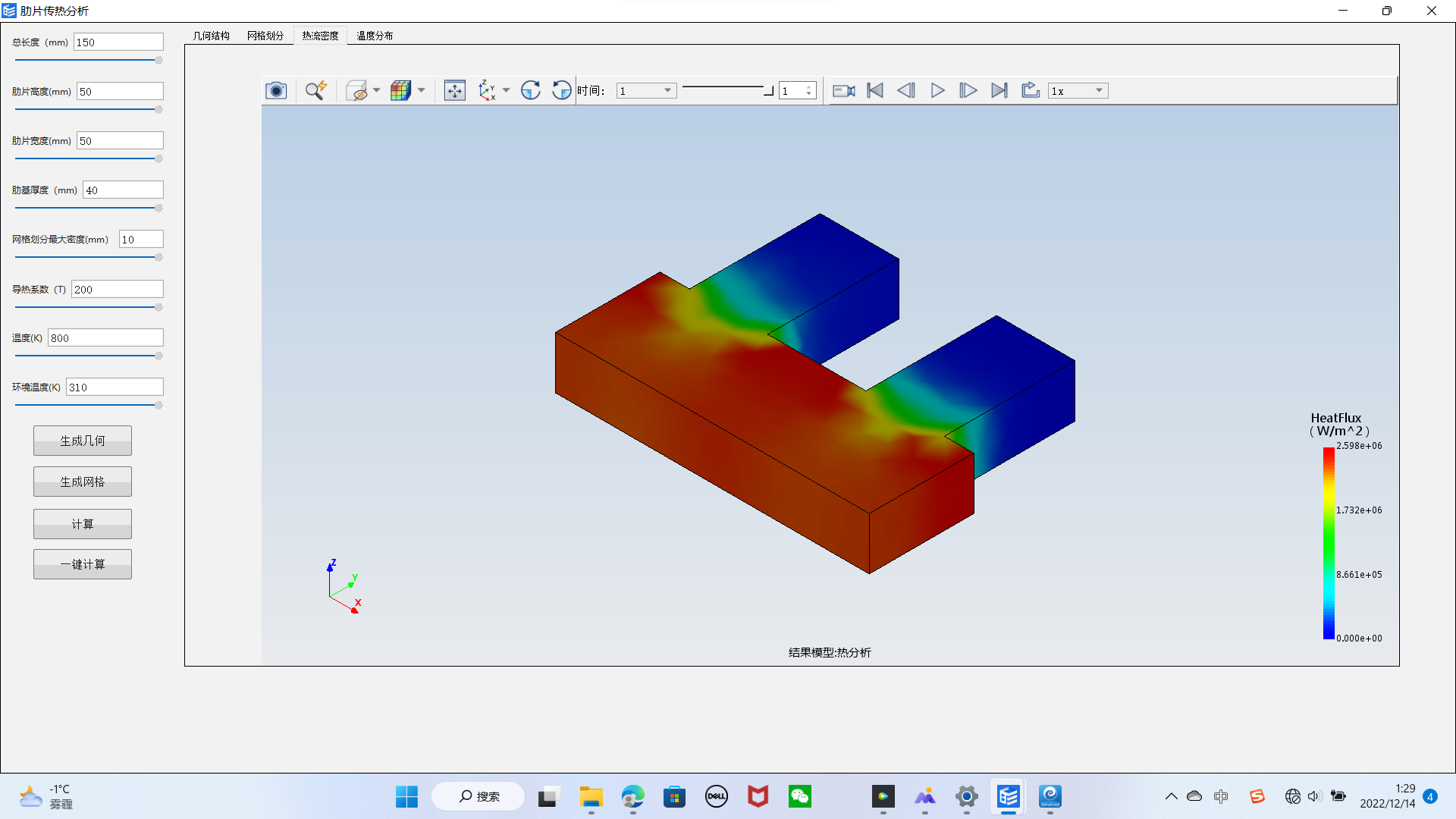Image resolution: width=1456 pixels, height=819 pixels.
Task: Click the taskbar 搜索 search box
Action: [479, 796]
